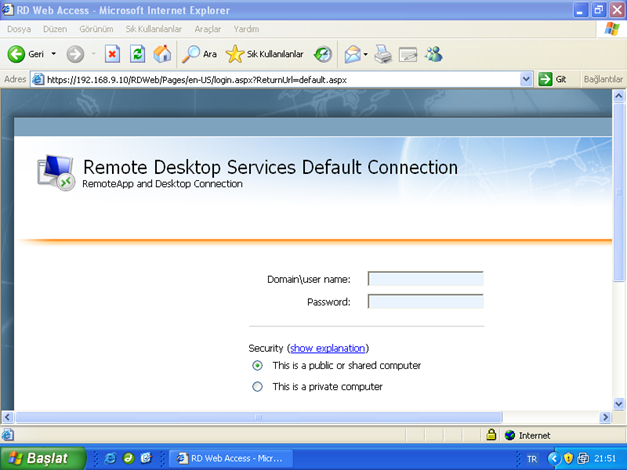
Task: Click the security shield tray icon
Action: (x=568, y=458)
